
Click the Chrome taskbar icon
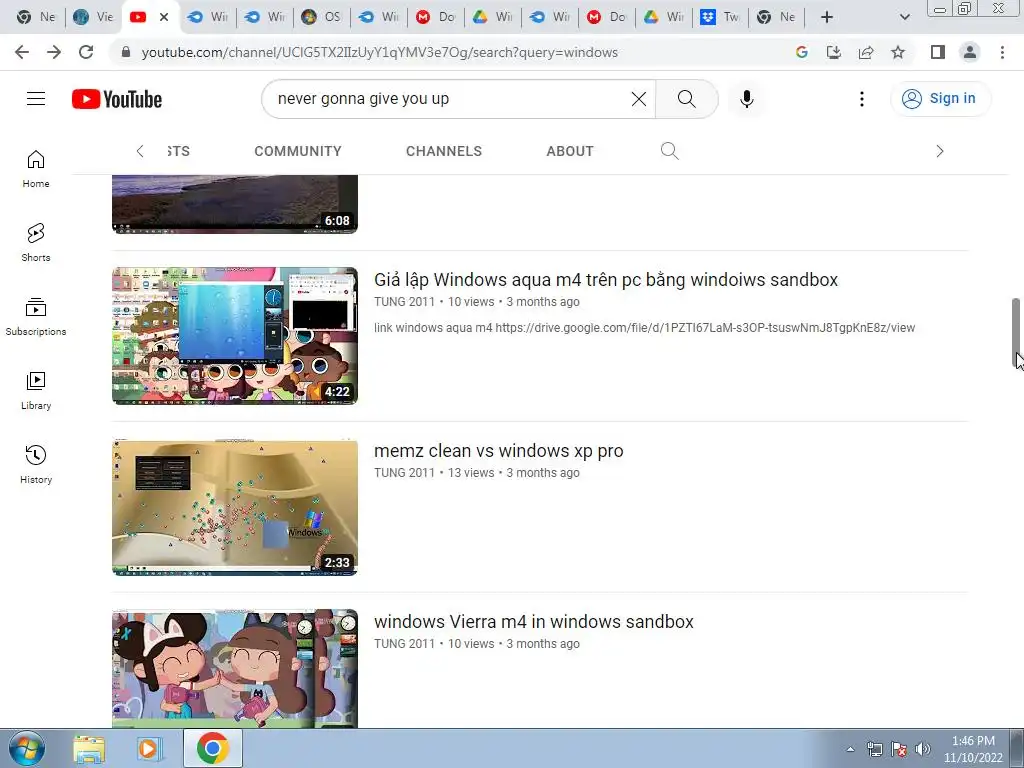click(x=212, y=748)
